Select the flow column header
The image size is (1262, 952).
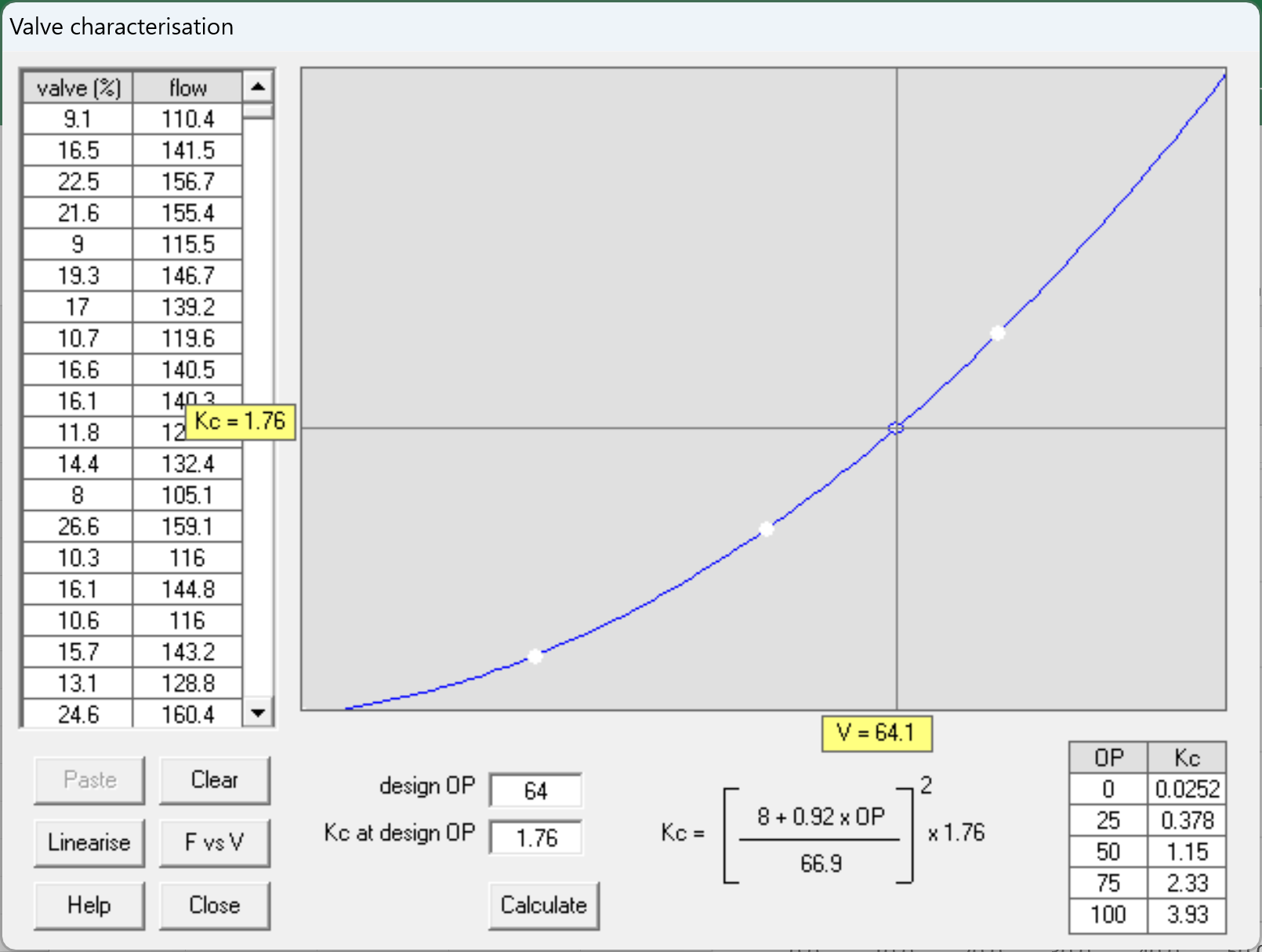tap(187, 88)
